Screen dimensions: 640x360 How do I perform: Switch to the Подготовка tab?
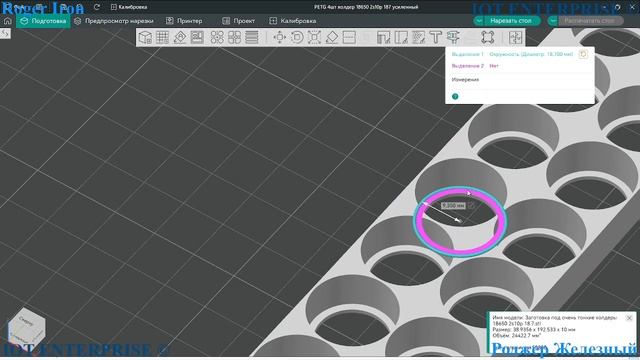tap(43, 21)
